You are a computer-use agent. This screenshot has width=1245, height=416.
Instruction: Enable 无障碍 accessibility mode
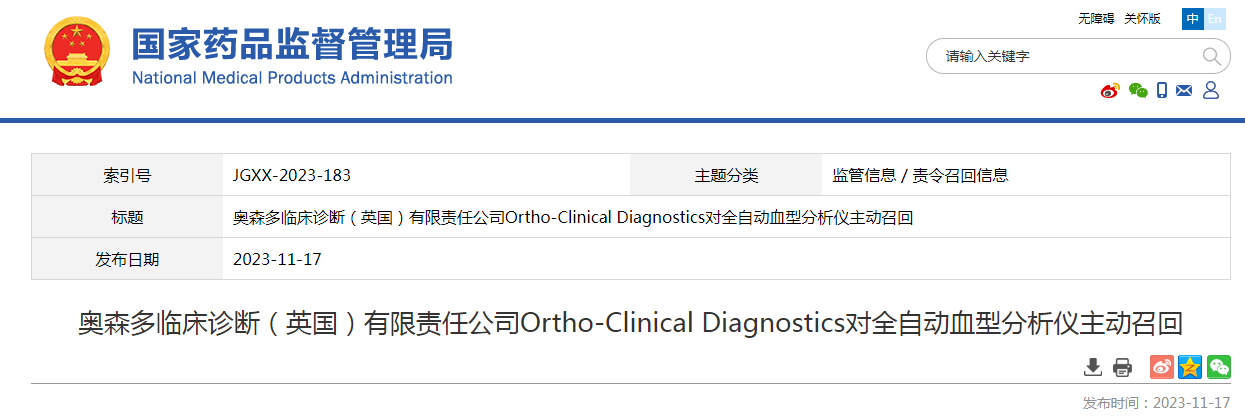coord(1096,19)
